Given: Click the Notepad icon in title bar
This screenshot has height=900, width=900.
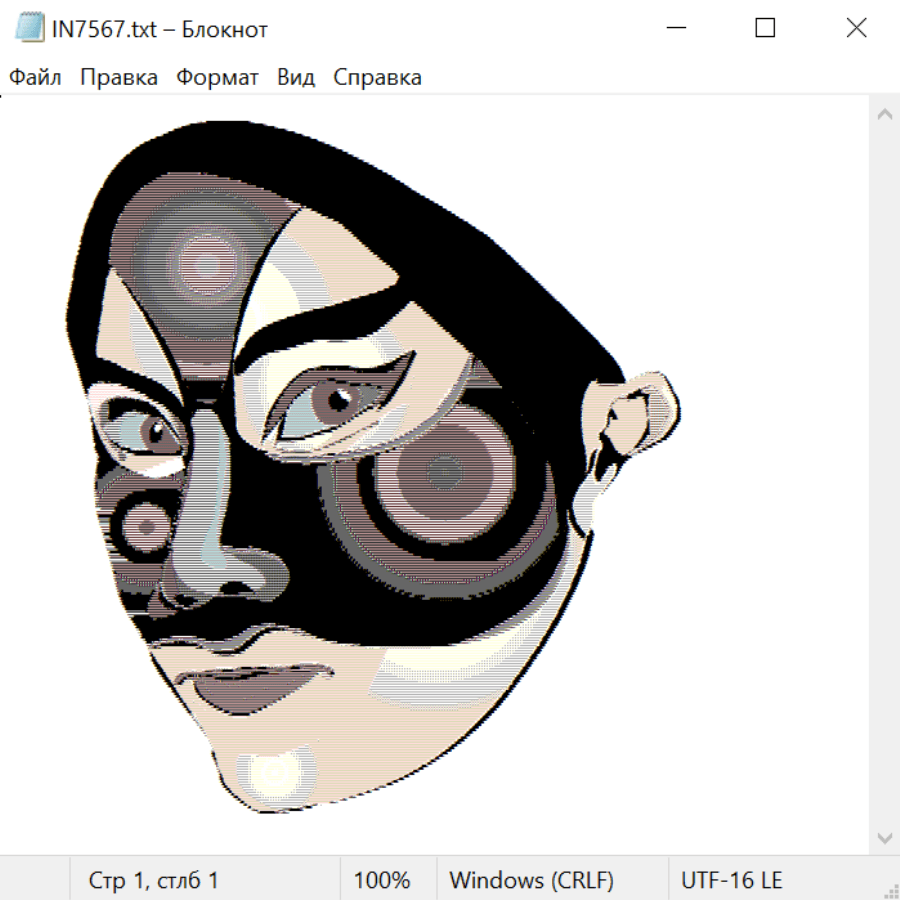Looking at the screenshot, I should click(x=30, y=29).
